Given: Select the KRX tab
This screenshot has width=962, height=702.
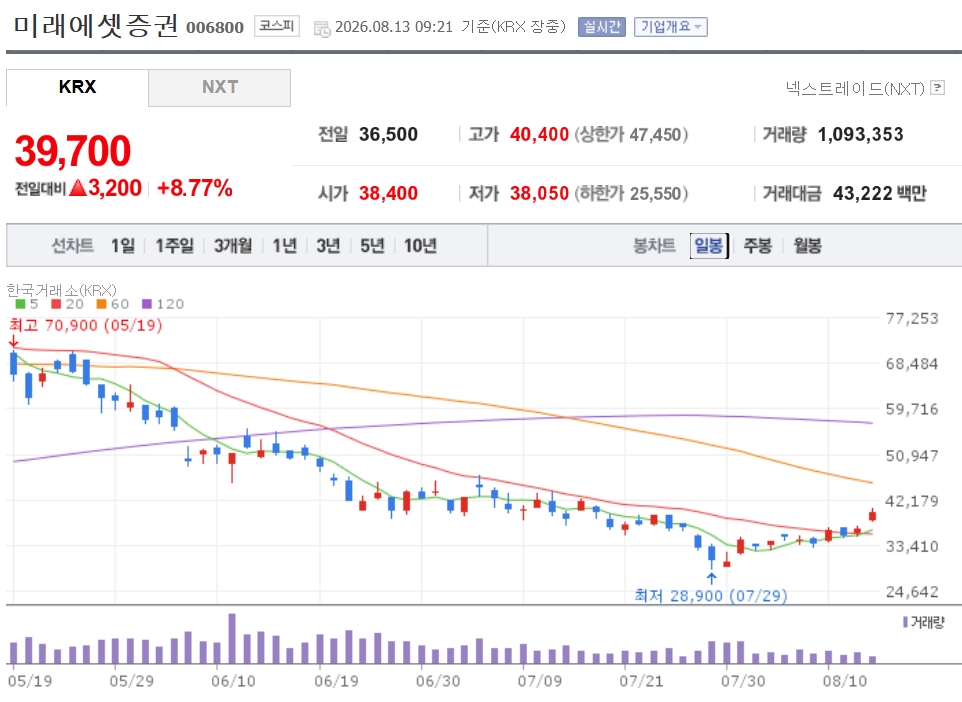Looking at the screenshot, I should tap(77, 87).
